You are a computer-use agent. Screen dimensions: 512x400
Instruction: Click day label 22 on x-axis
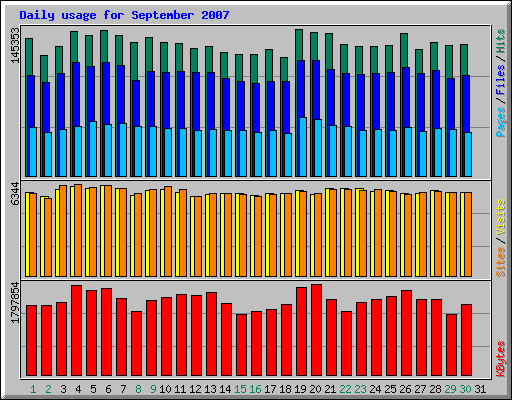345,389
